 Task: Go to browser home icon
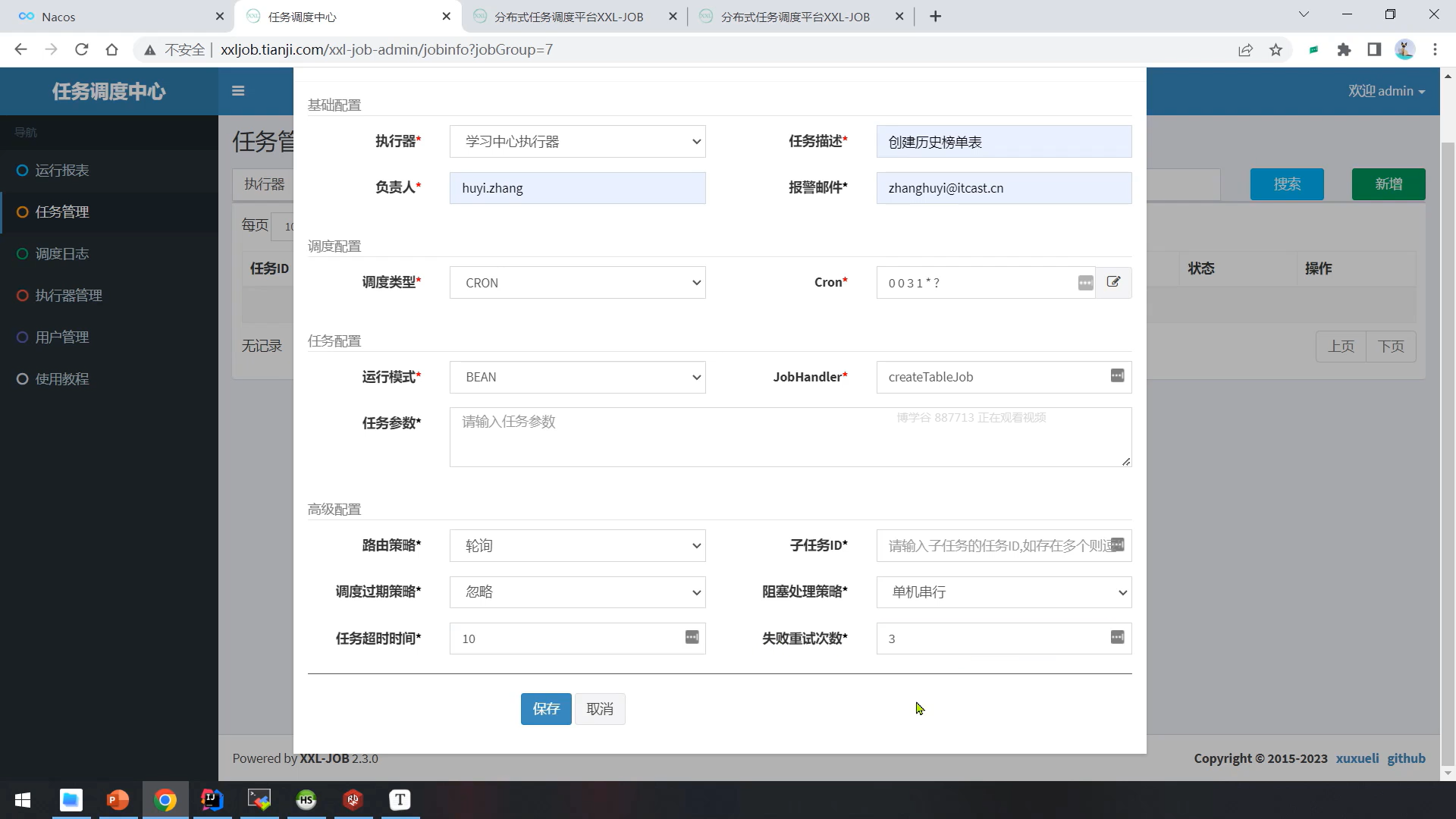[x=112, y=50]
